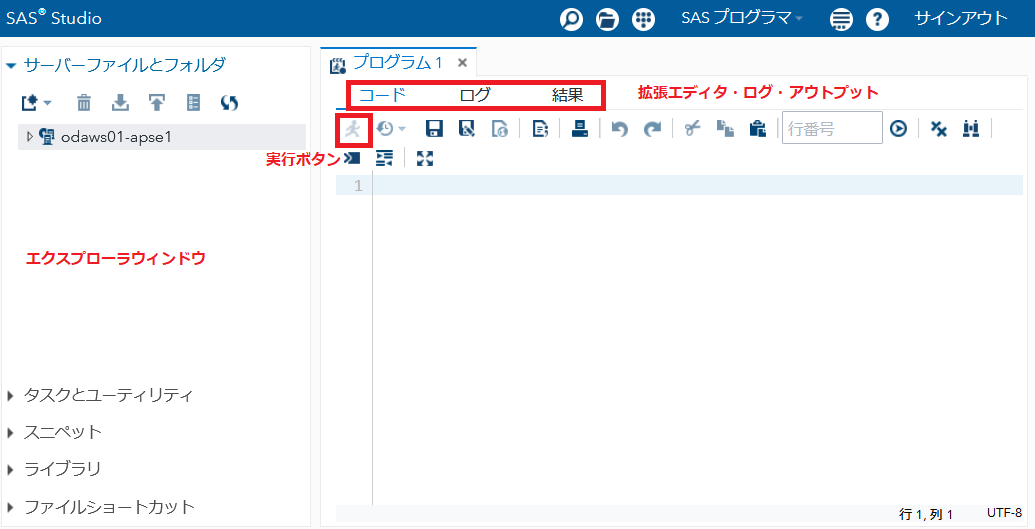Open find and replace binoculars icon
Image resolution: width=1035 pixels, height=529 pixels.
(x=971, y=128)
